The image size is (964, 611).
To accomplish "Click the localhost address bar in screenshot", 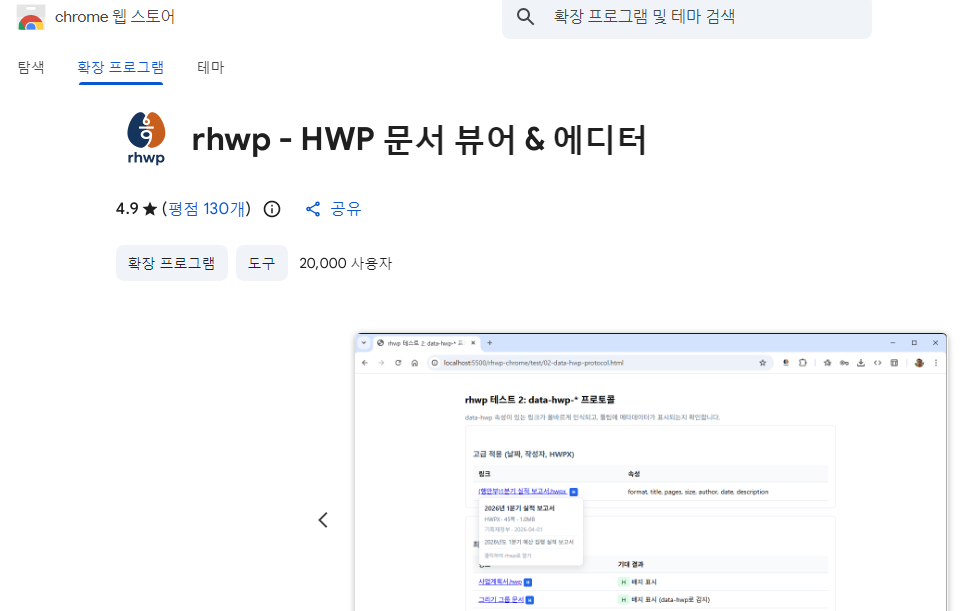I will (x=599, y=363).
